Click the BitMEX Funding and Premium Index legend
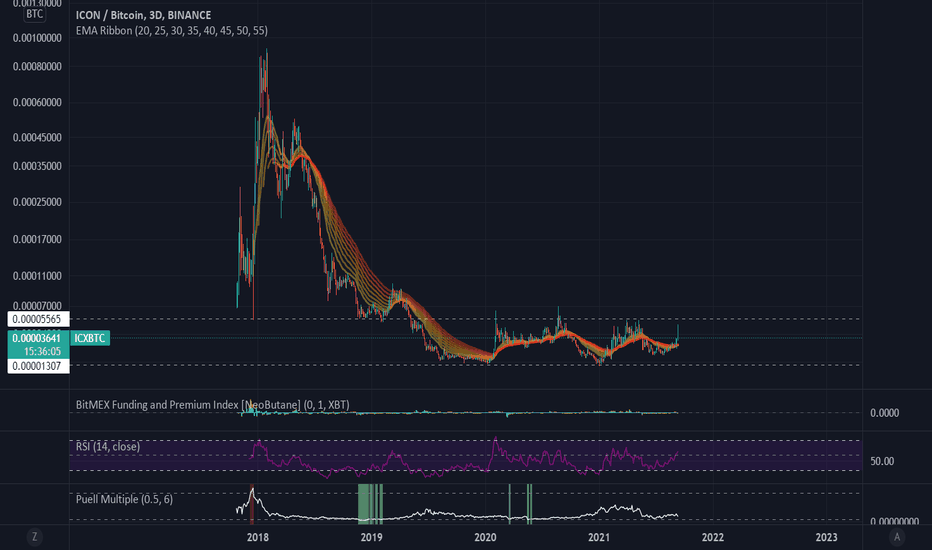 213,405
